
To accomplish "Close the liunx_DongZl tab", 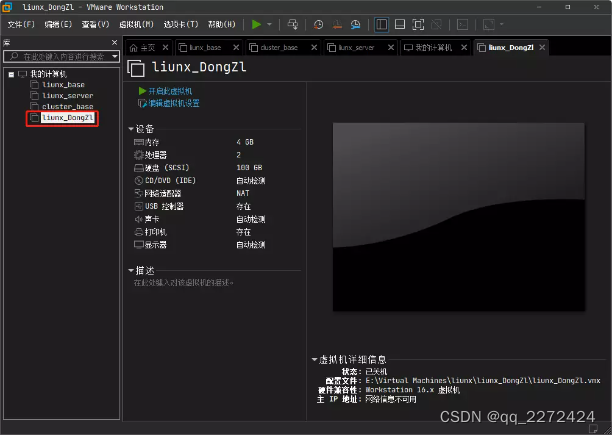I will [x=542, y=47].
